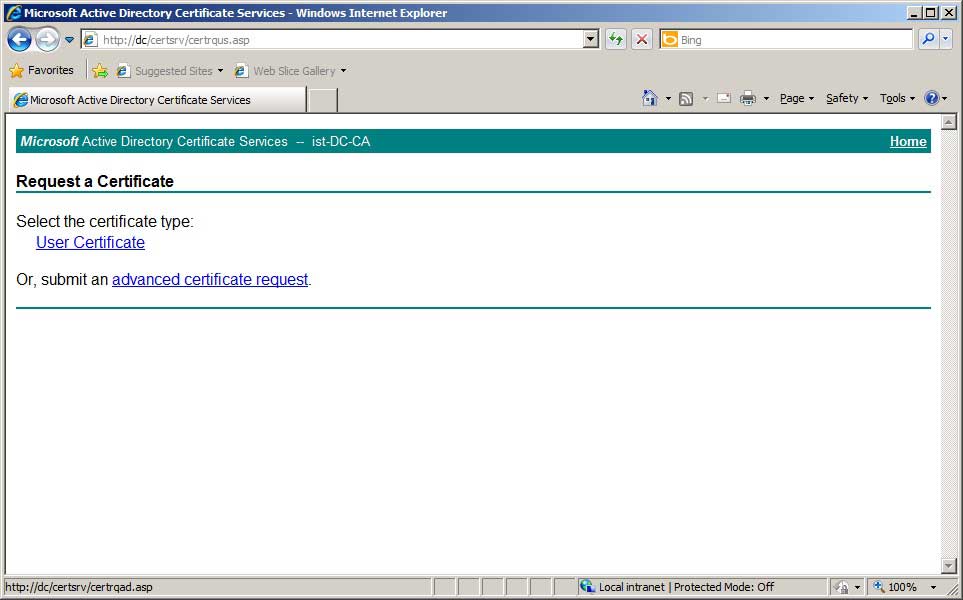
Task: Click the Bing search magnifier button
Action: 927,40
